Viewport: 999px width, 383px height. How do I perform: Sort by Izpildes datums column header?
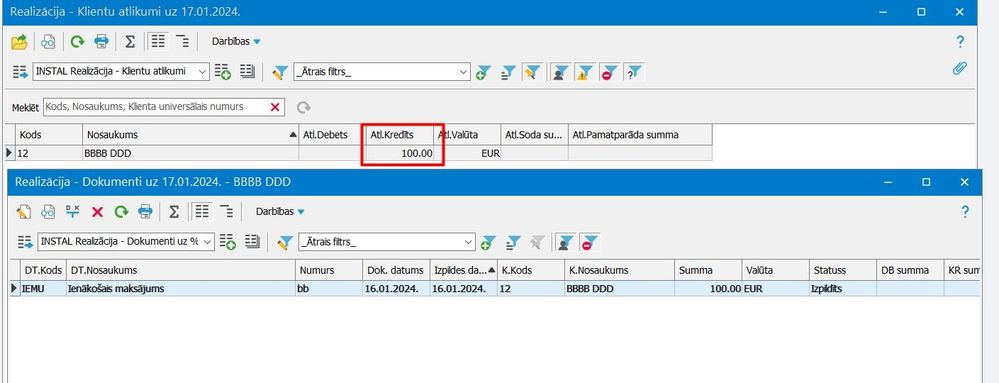click(x=463, y=270)
